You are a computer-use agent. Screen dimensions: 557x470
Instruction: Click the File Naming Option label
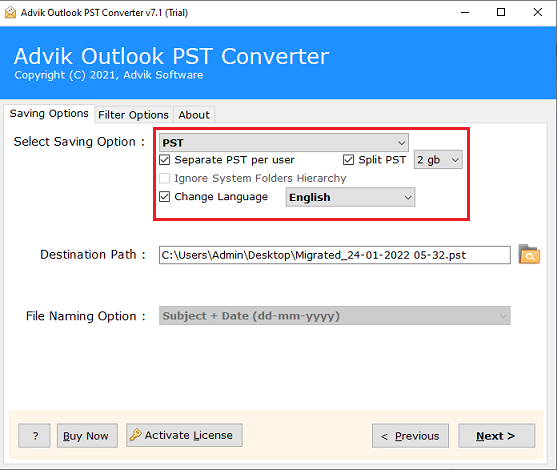[86, 316]
